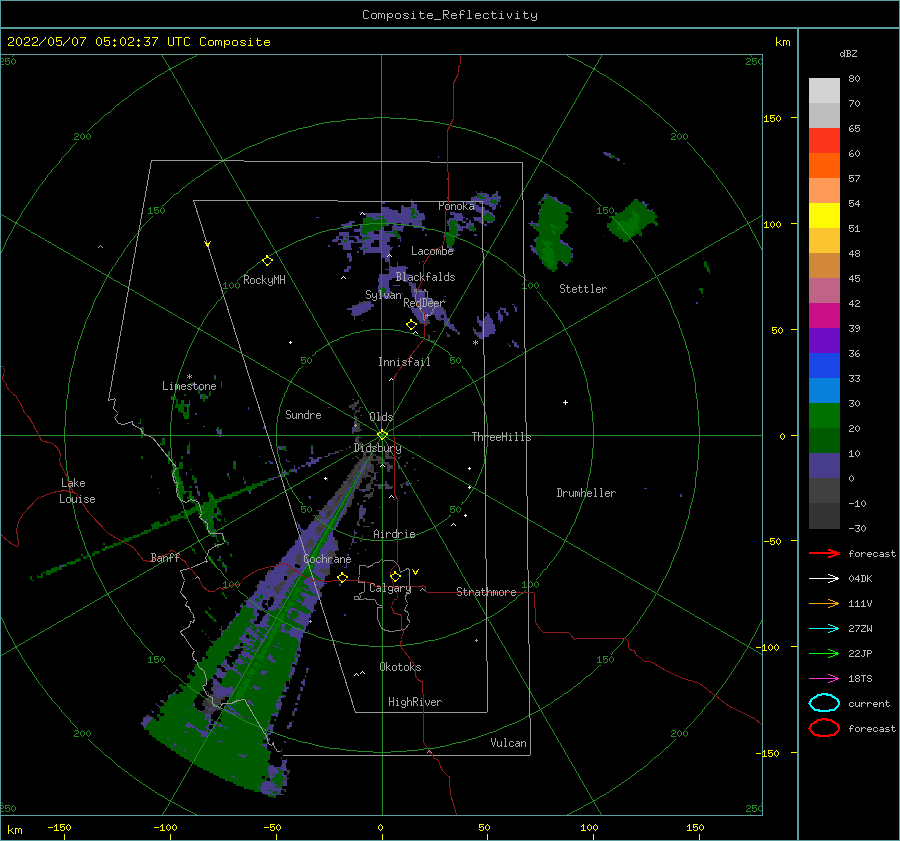Click the ThreeHills town label

coord(501,437)
